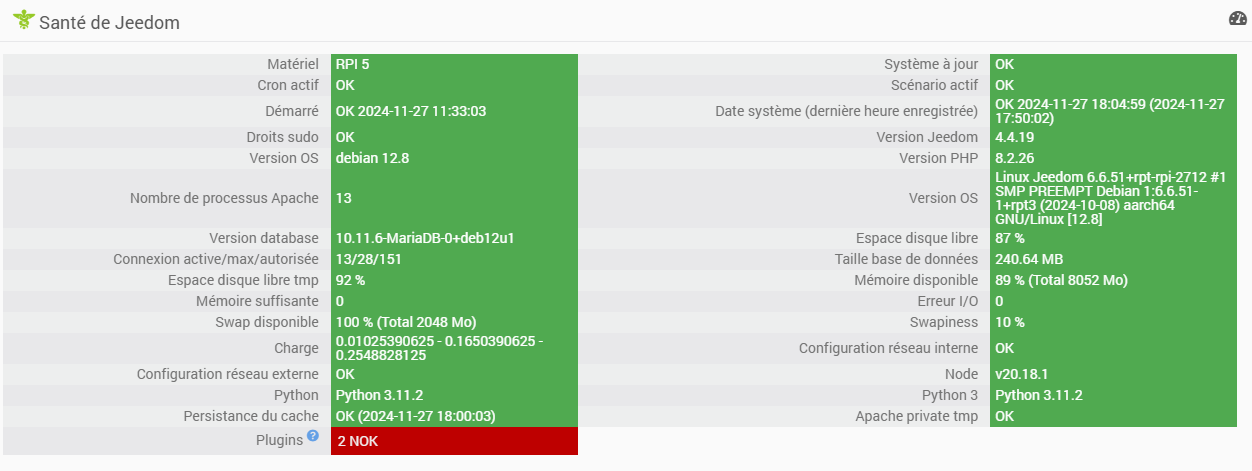
Task: Open the benchmark gauge icon top-right
Action: (1238, 19)
